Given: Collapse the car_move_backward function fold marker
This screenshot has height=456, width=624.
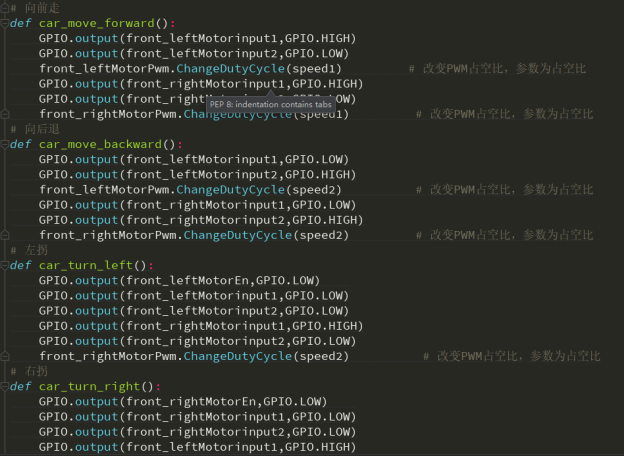Looking at the screenshot, I should (4, 144).
